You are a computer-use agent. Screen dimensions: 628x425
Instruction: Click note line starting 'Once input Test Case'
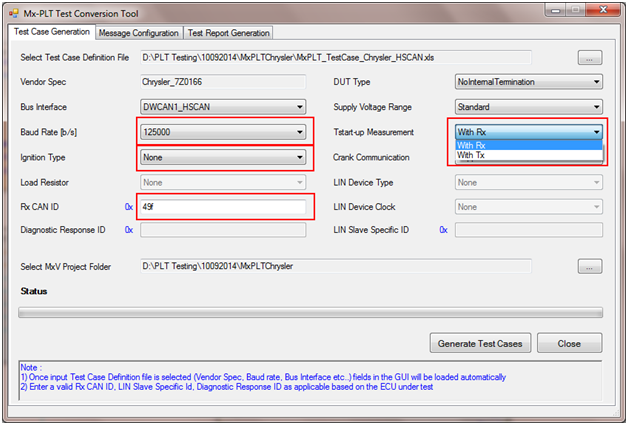(264, 377)
